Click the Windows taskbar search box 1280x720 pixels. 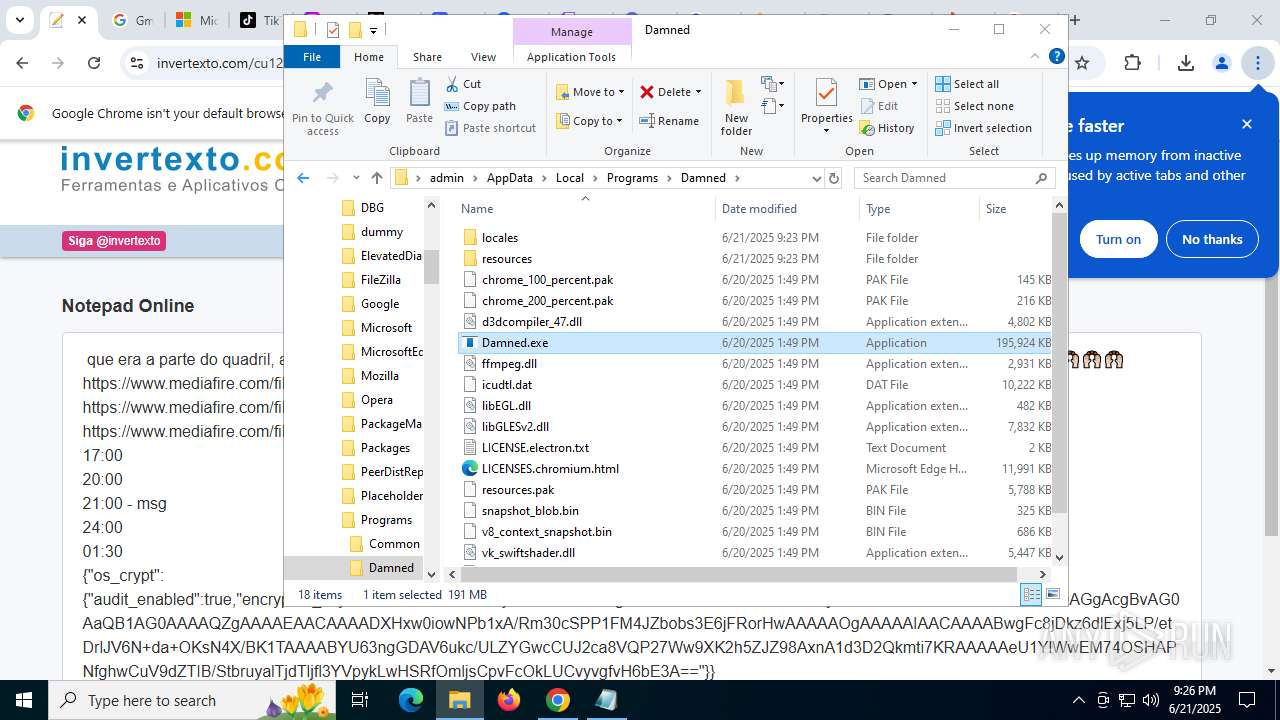coord(192,700)
